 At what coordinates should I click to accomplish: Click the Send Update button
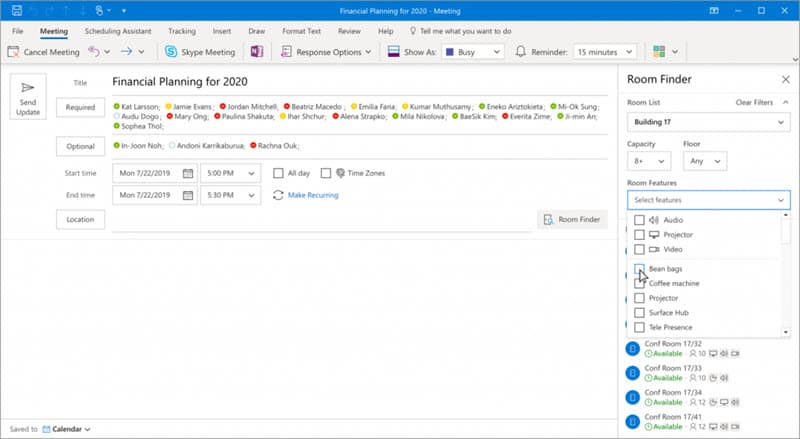tap(28, 96)
